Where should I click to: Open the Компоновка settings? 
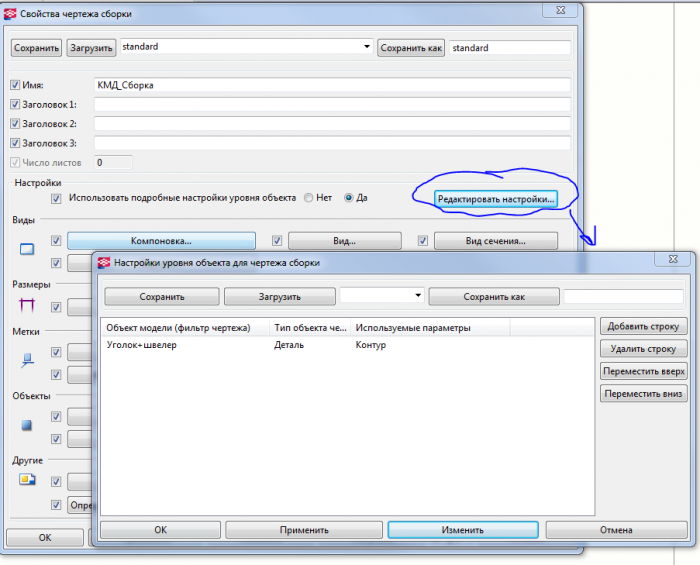tap(161, 241)
